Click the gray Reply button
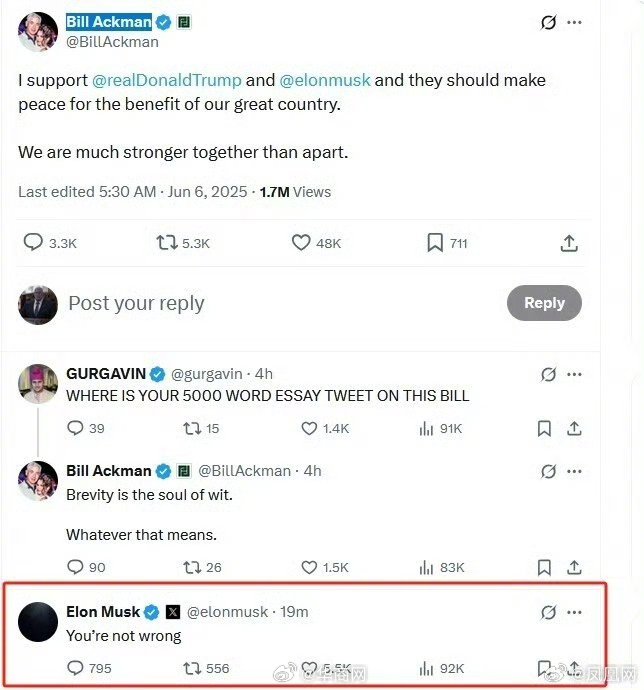 [544, 303]
